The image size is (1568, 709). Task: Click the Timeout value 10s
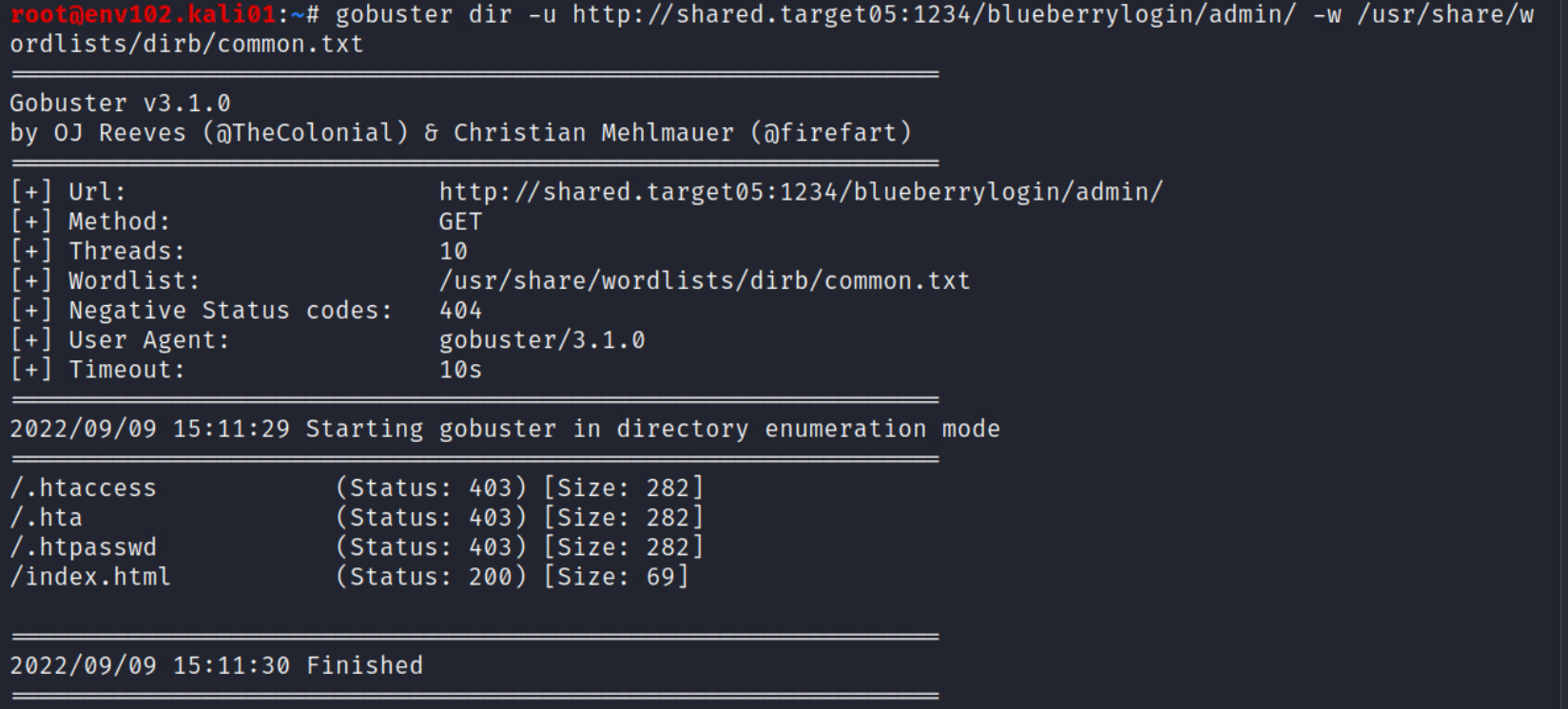(460, 370)
